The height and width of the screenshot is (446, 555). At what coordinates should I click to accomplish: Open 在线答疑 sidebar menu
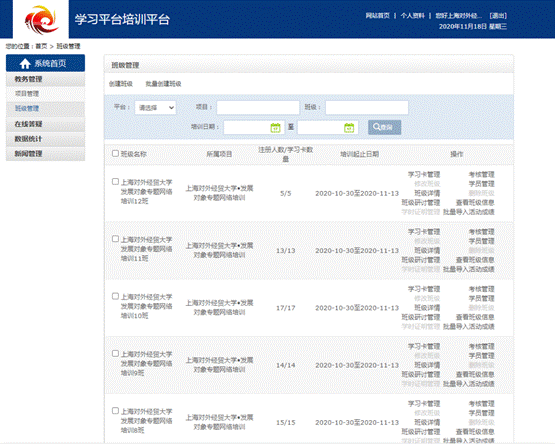coord(45,124)
